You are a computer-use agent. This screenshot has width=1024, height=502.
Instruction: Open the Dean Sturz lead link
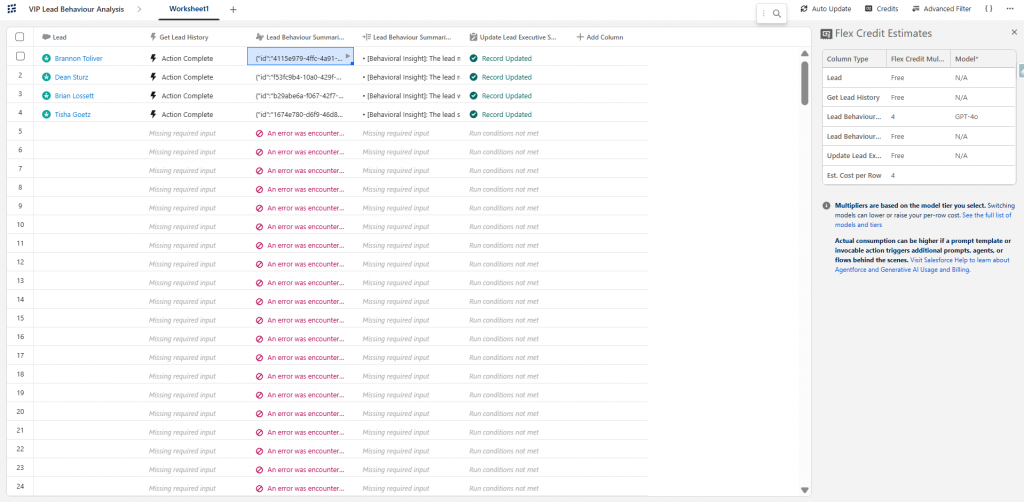[x=69, y=77]
